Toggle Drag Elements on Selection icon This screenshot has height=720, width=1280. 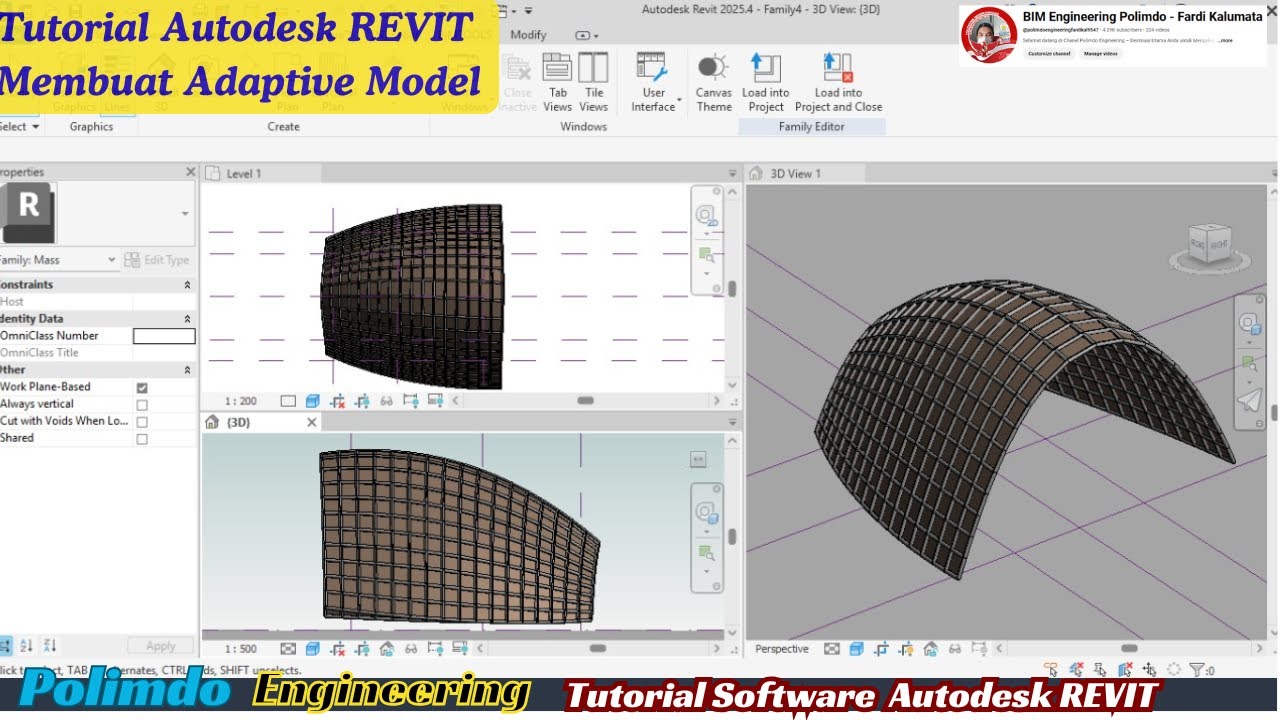coord(1149,670)
